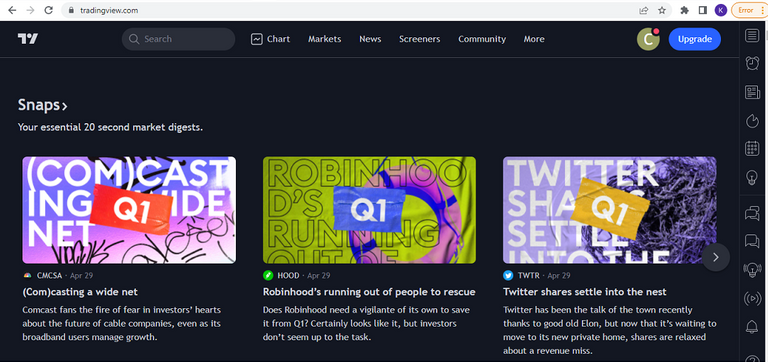
Task: Click the TWTR Twitter bird icon
Action: coord(508,276)
